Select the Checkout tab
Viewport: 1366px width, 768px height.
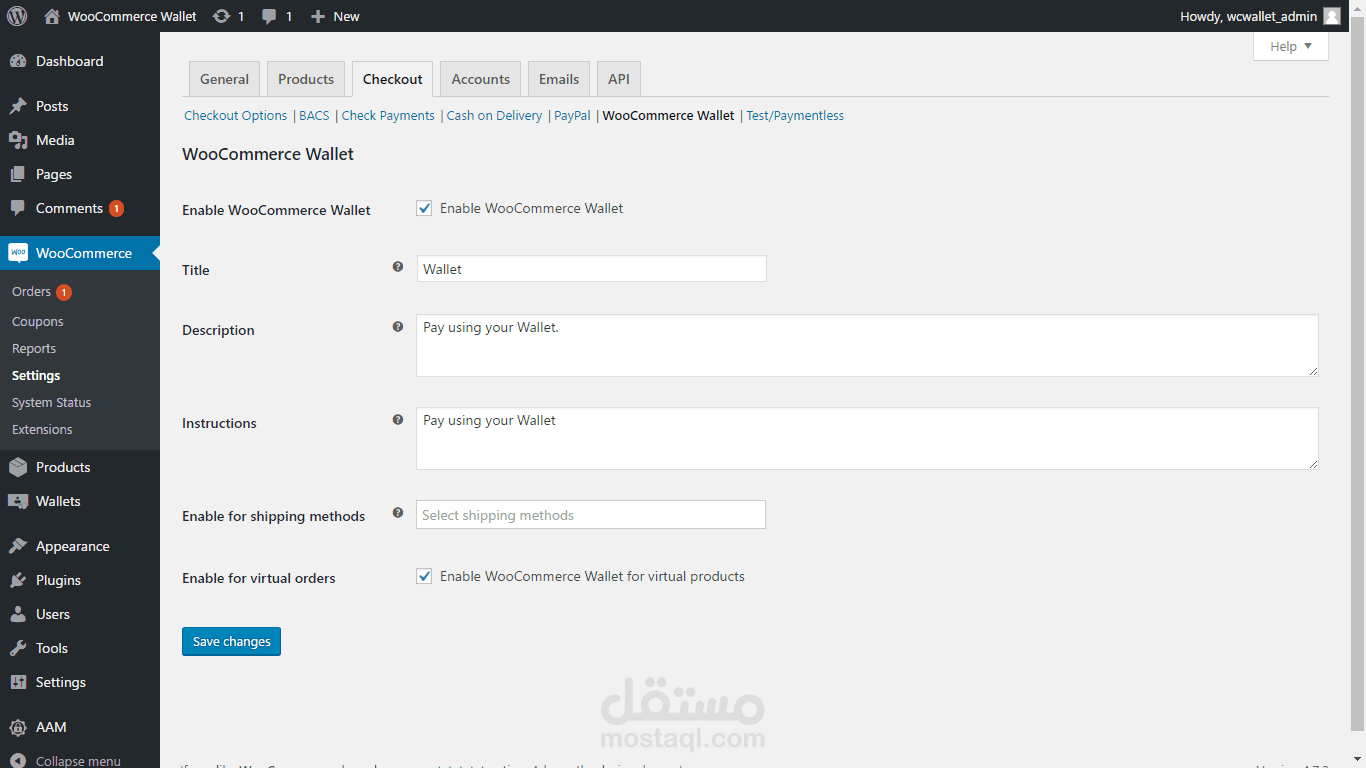pos(393,79)
